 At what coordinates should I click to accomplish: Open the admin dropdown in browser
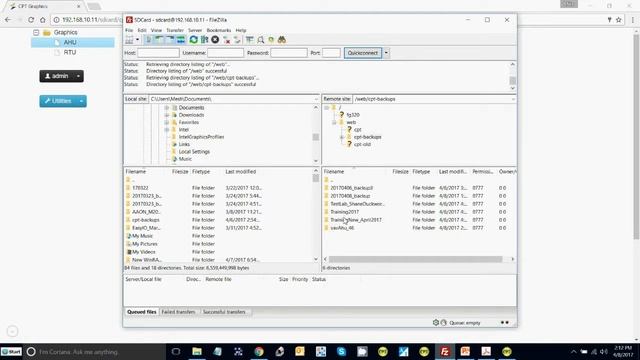tap(62, 76)
